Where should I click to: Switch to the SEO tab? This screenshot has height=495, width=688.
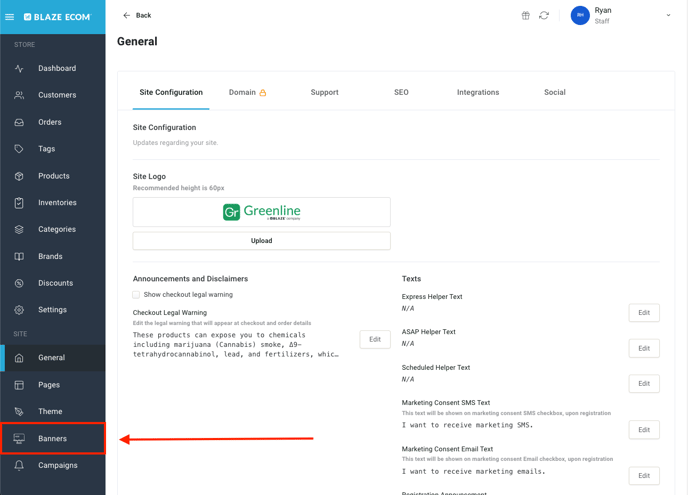401,92
